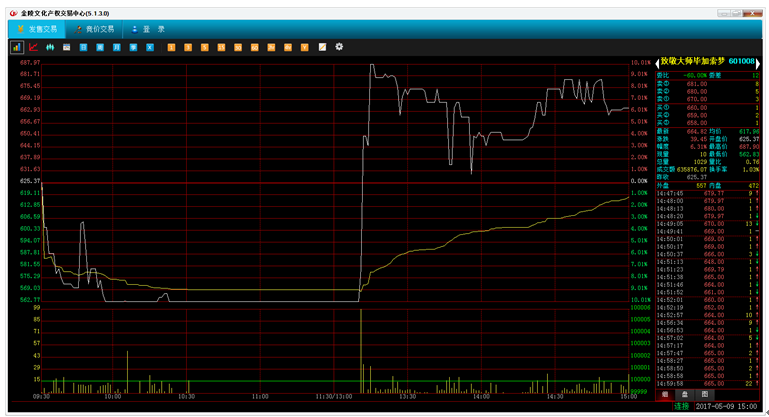The height and width of the screenshot is (417, 769).
Task: Select buy price 659.00
Action: [697, 115]
